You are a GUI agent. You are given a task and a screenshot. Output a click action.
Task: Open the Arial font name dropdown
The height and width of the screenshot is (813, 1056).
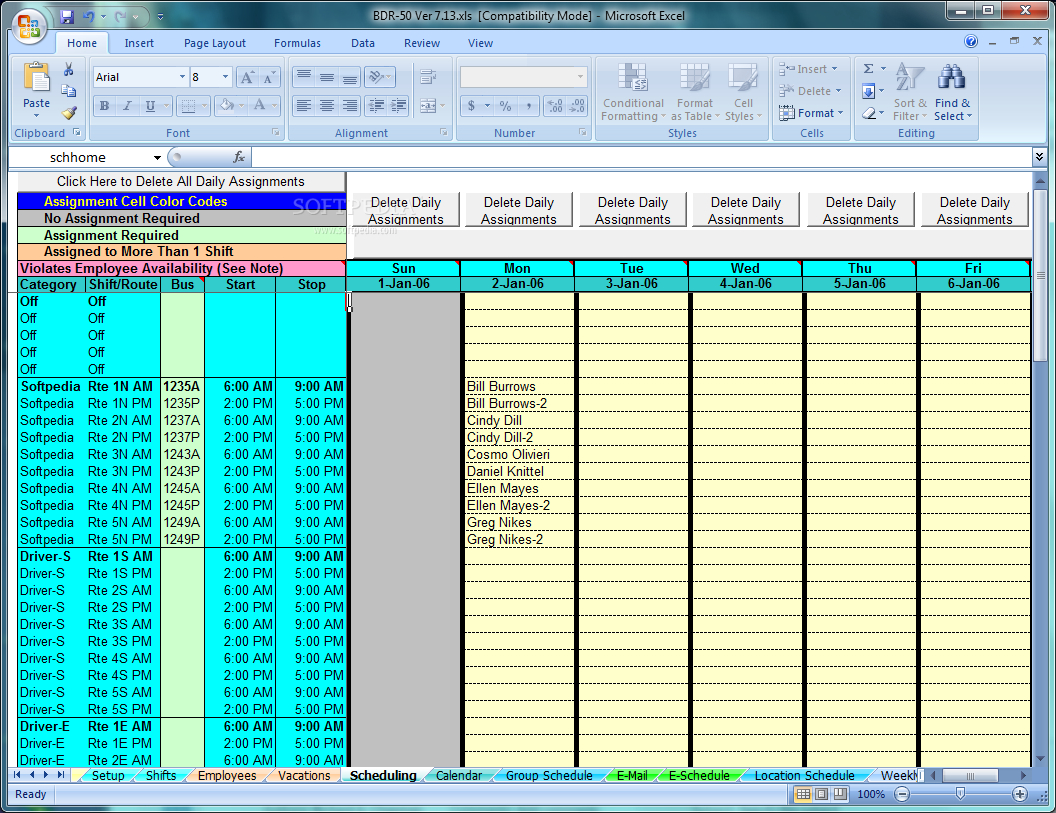point(182,77)
